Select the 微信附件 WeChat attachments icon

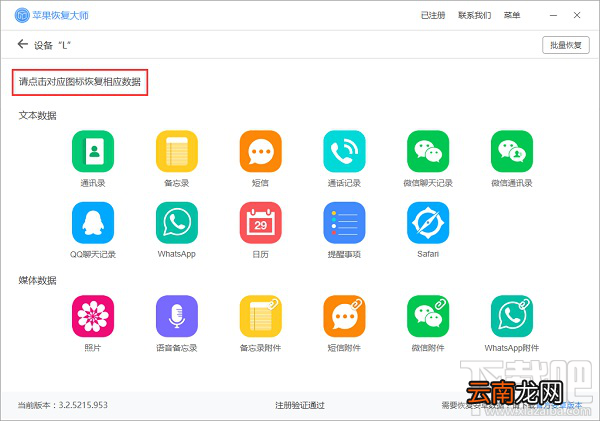[x=428, y=316]
